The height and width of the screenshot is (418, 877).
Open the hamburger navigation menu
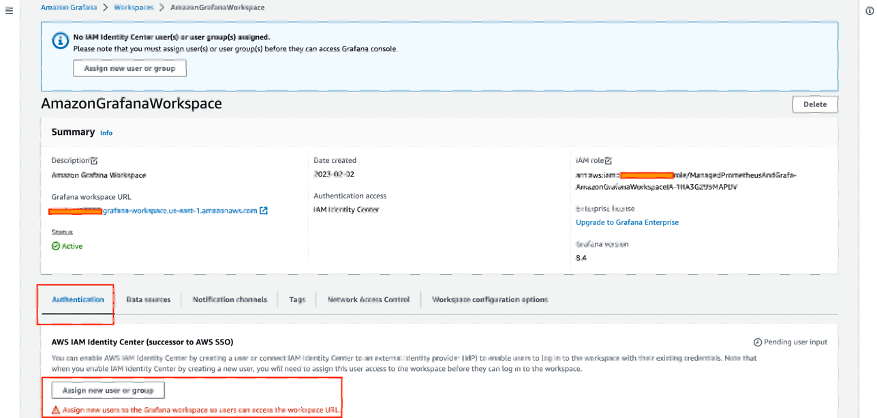coord(9,11)
